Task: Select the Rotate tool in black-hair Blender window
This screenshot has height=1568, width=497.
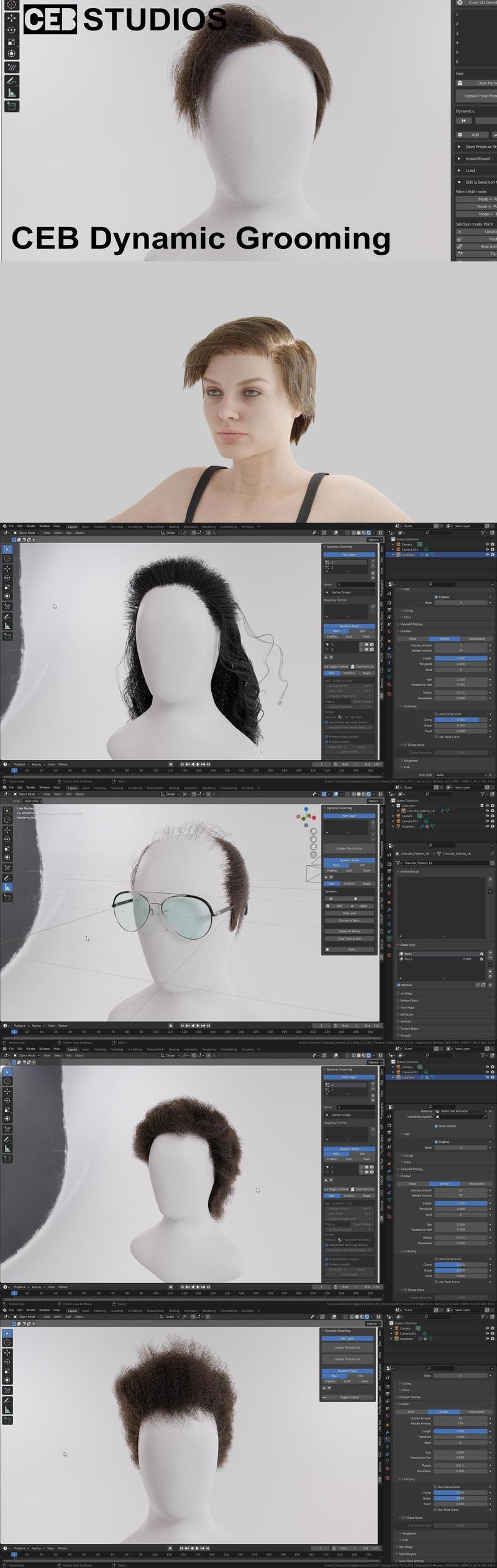Action: coord(7,577)
